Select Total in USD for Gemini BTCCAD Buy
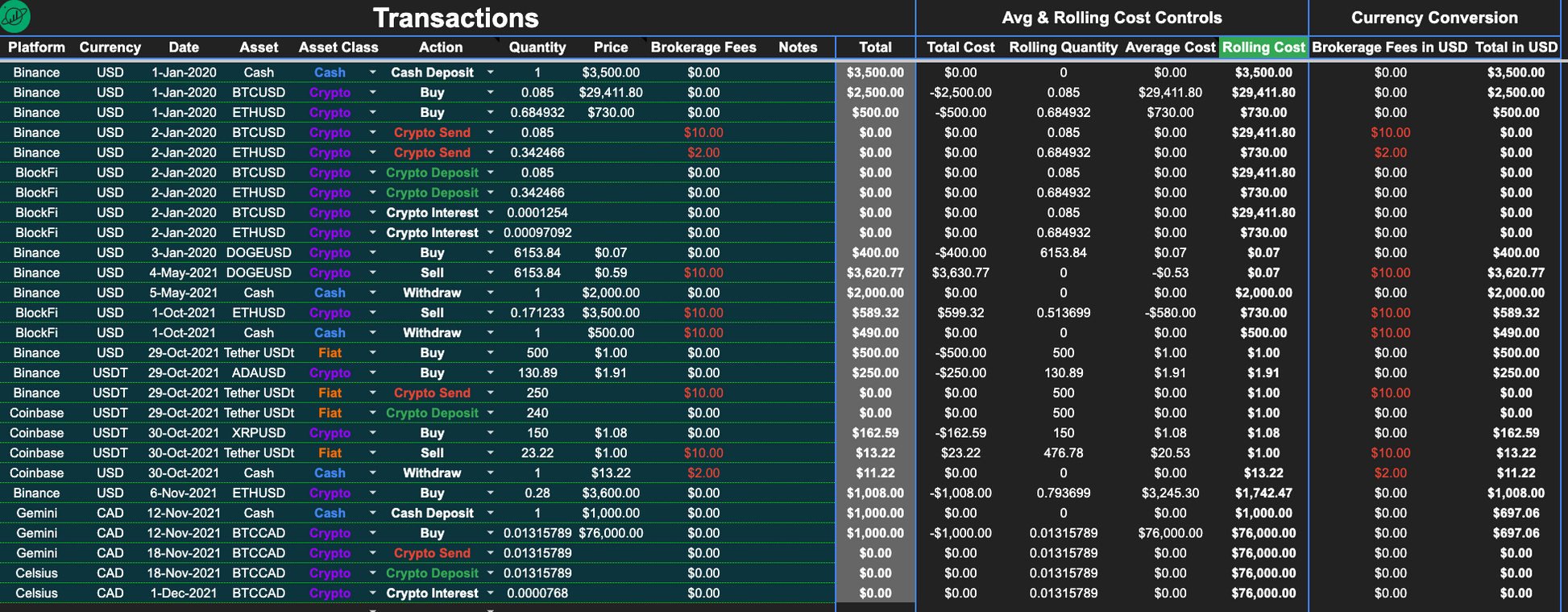1568x612 pixels. click(1516, 533)
